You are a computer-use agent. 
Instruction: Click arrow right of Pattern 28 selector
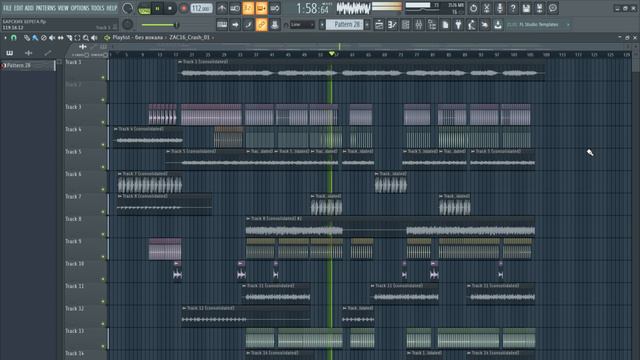click(367, 25)
